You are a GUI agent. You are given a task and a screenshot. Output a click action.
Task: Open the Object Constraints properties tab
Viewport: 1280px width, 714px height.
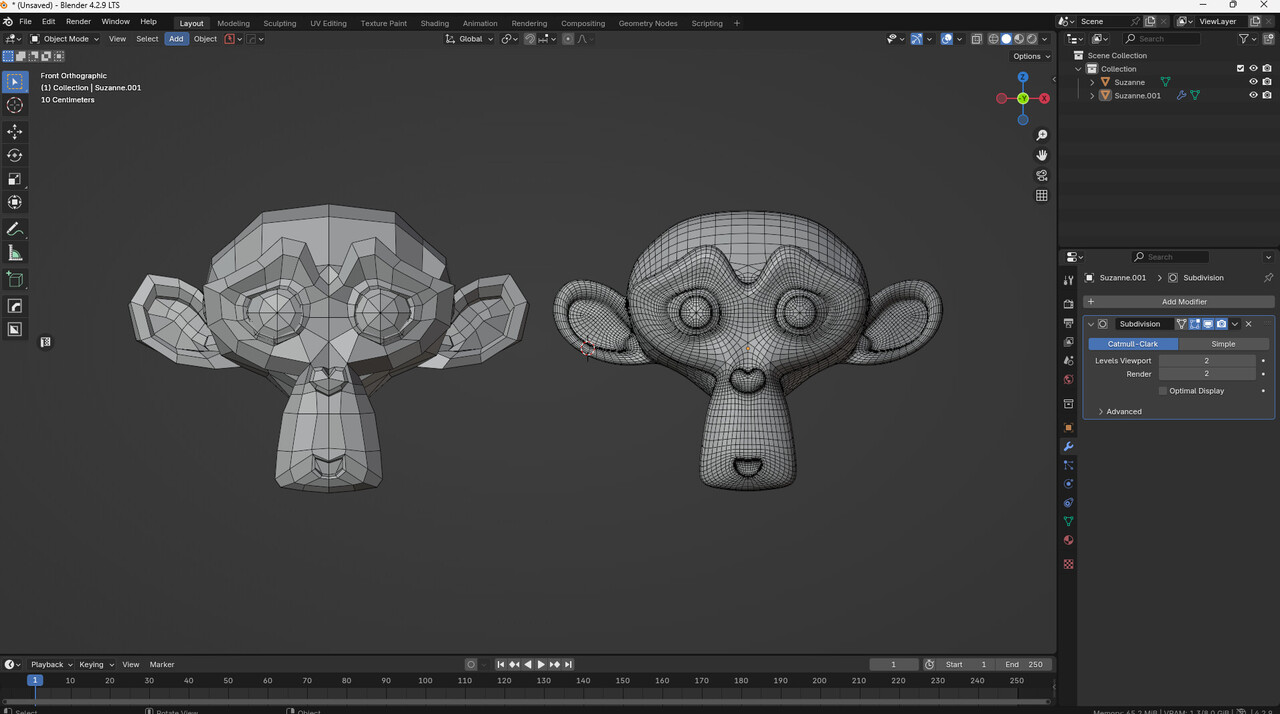(1068, 502)
